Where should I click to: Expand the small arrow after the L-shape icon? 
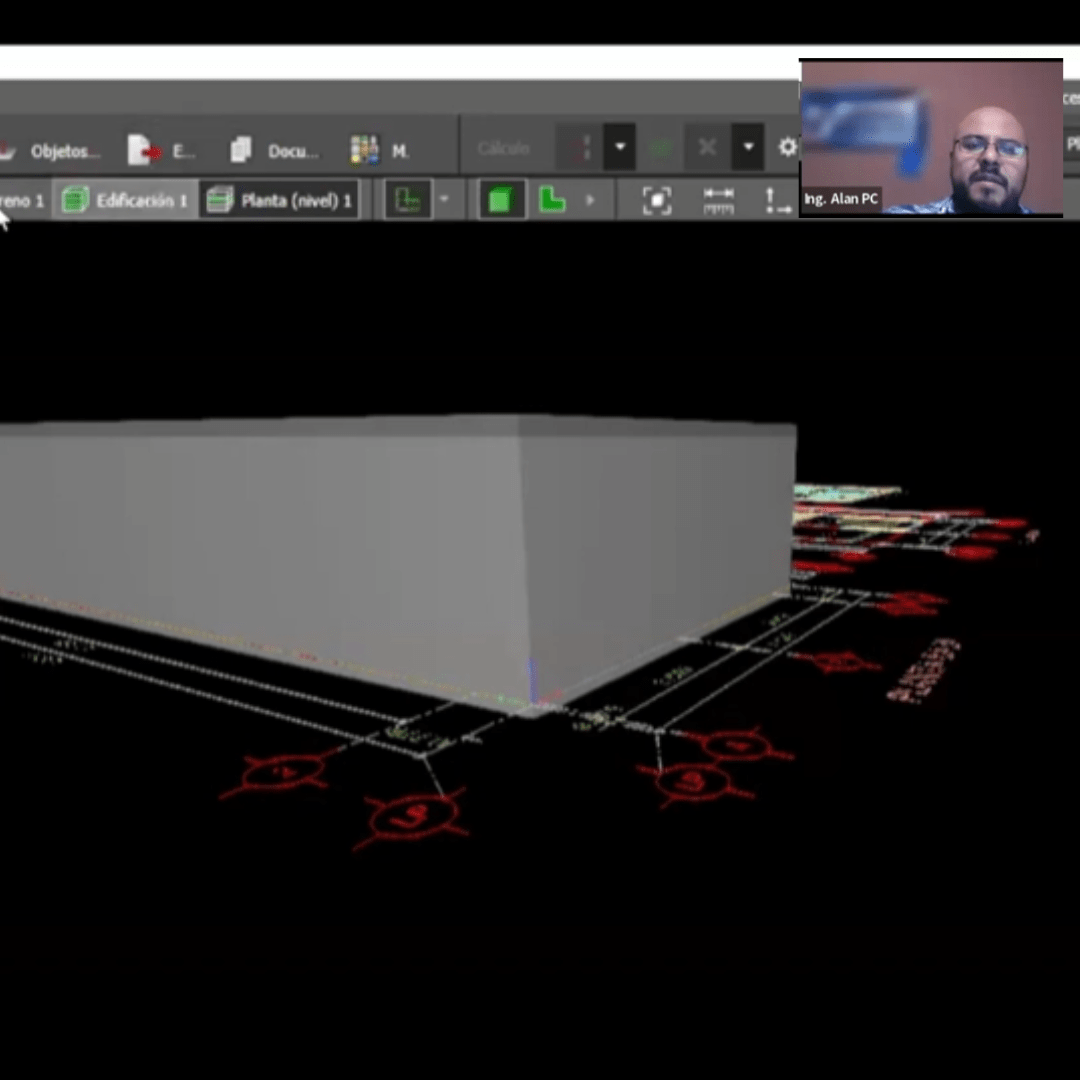pyautogui.click(x=589, y=200)
